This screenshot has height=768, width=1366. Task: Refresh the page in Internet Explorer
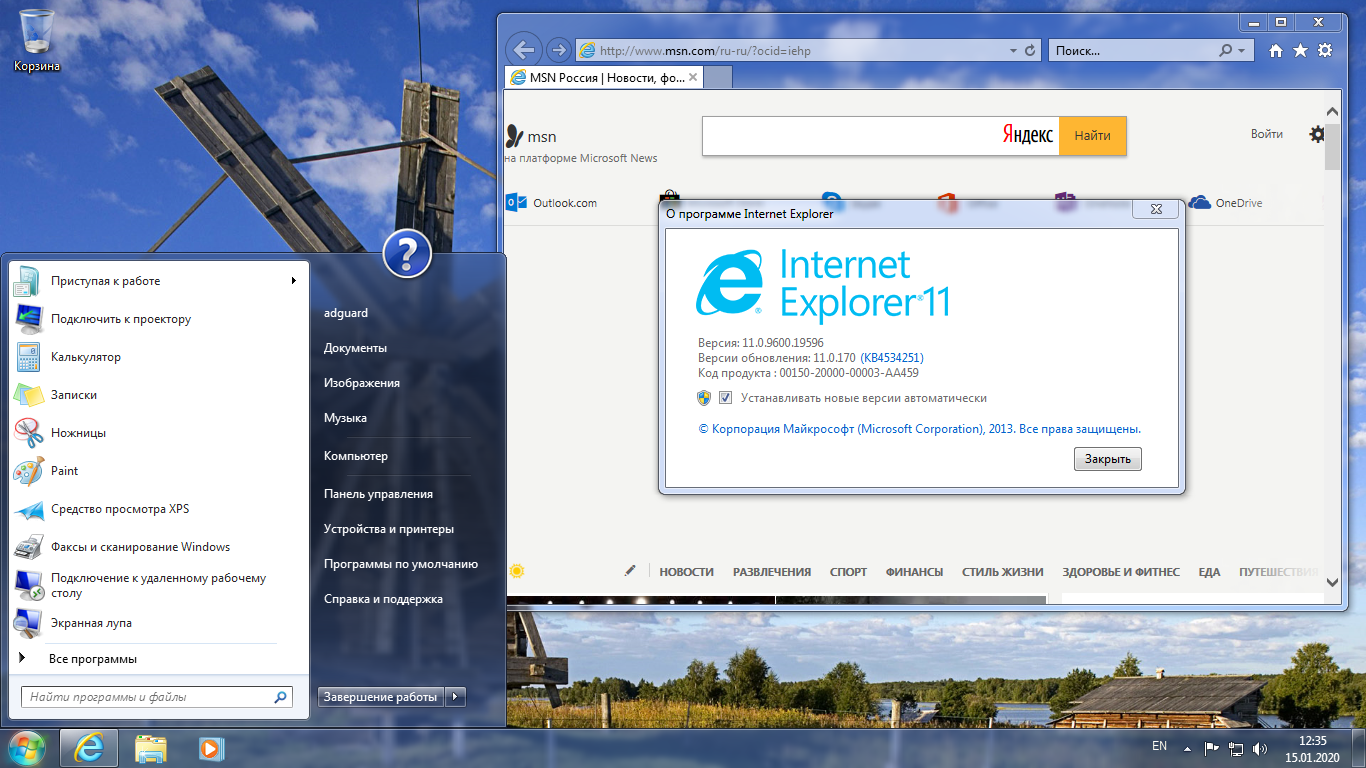[x=1030, y=50]
